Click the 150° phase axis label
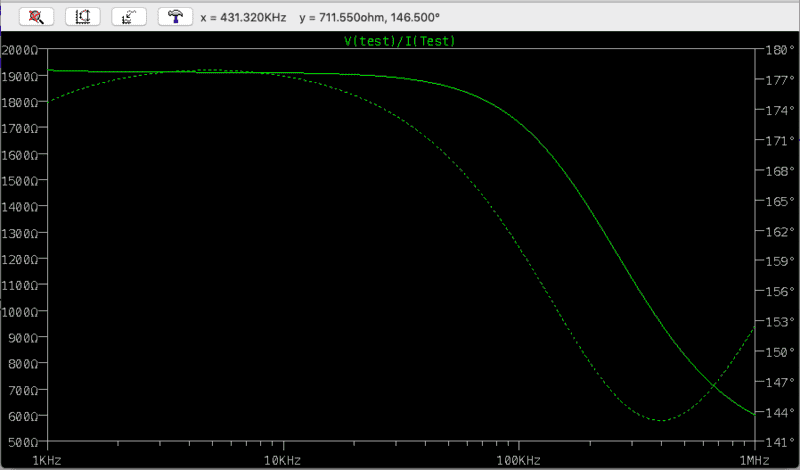Viewport: 800px width, 470px height. point(779,352)
